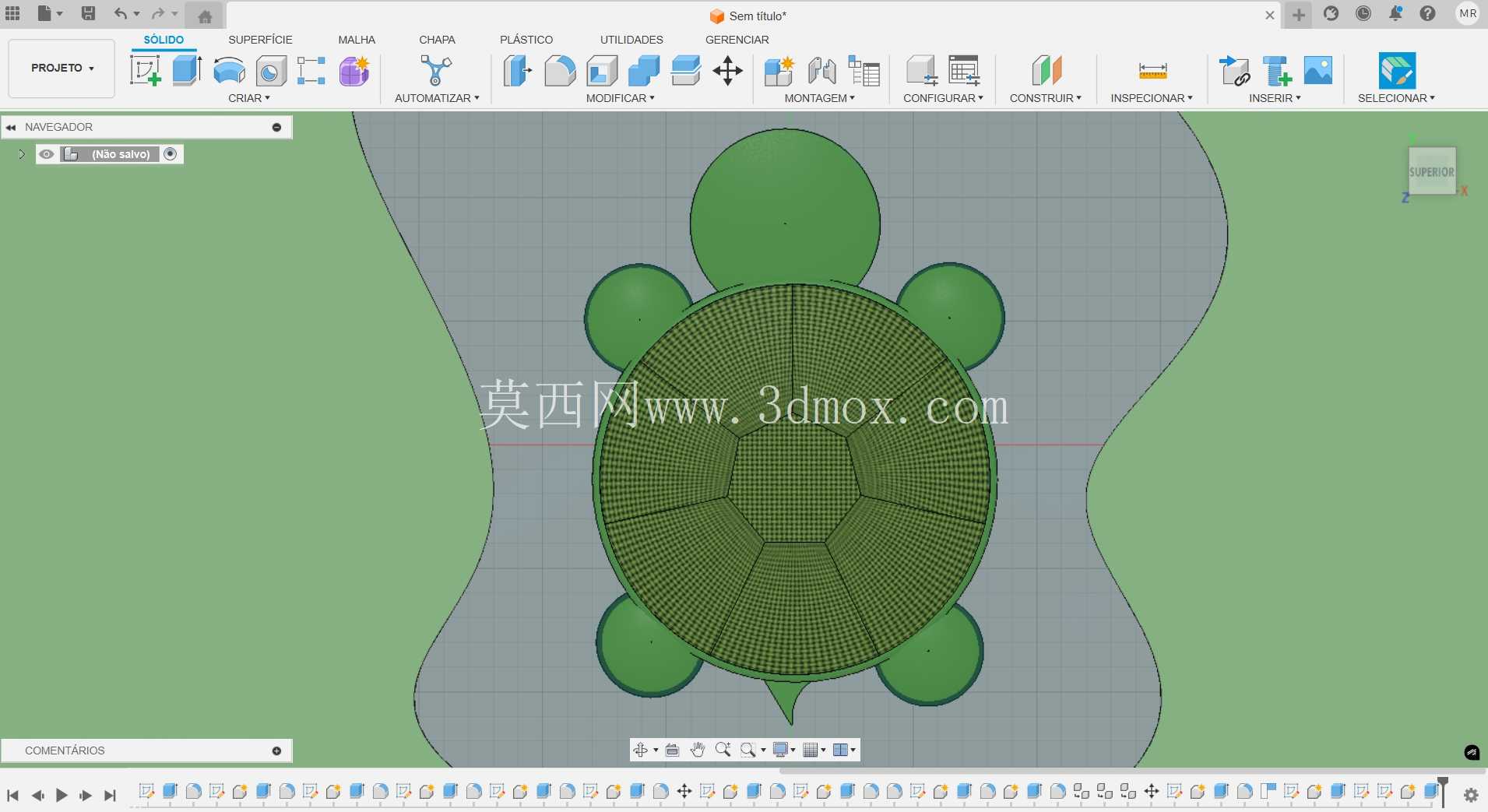Select the Offset Face tool
The height and width of the screenshot is (812, 1488).
point(685,71)
